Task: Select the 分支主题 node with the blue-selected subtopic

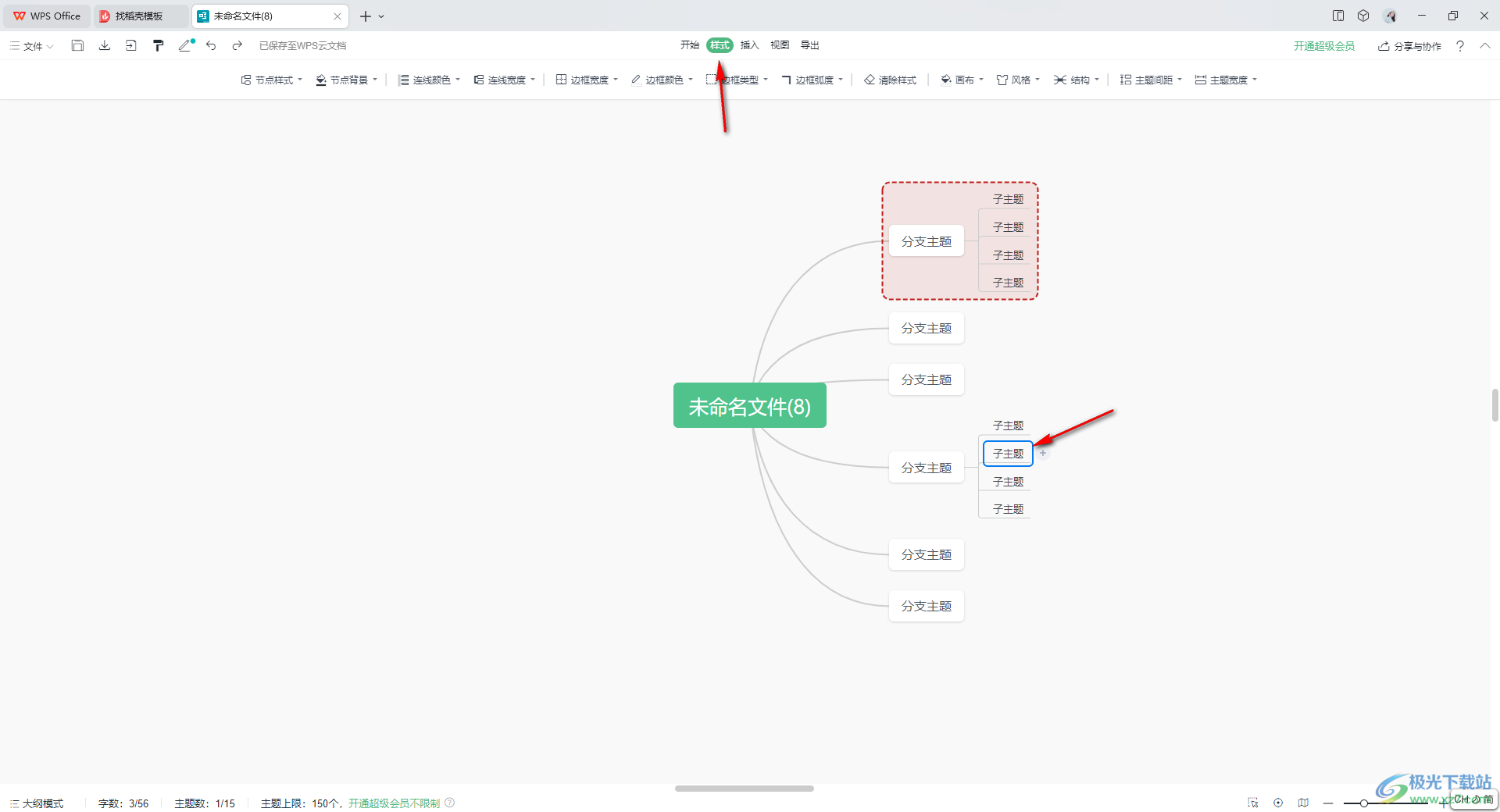Action: [x=927, y=468]
